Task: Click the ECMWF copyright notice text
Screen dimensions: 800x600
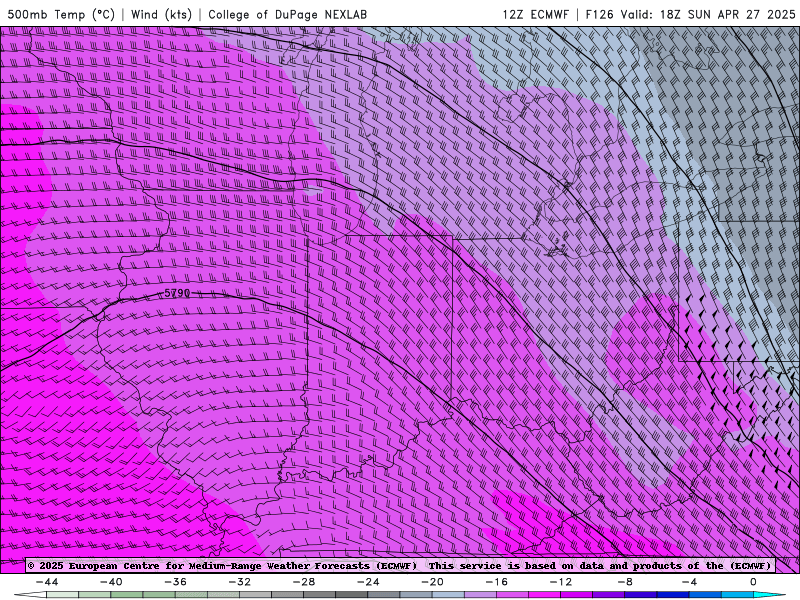Action: (399, 566)
